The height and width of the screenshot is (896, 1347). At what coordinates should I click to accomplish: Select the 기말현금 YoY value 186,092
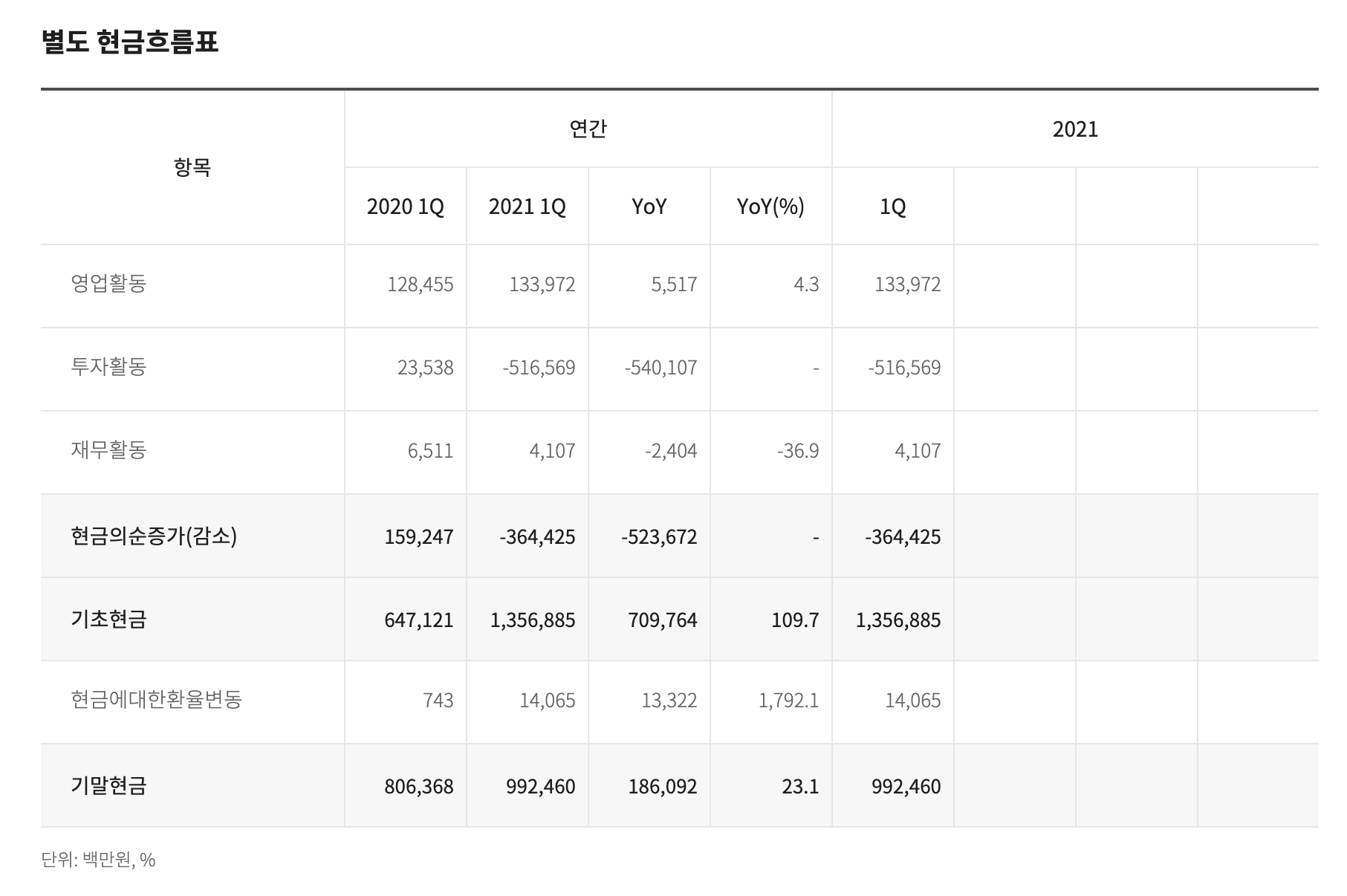coord(663,787)
